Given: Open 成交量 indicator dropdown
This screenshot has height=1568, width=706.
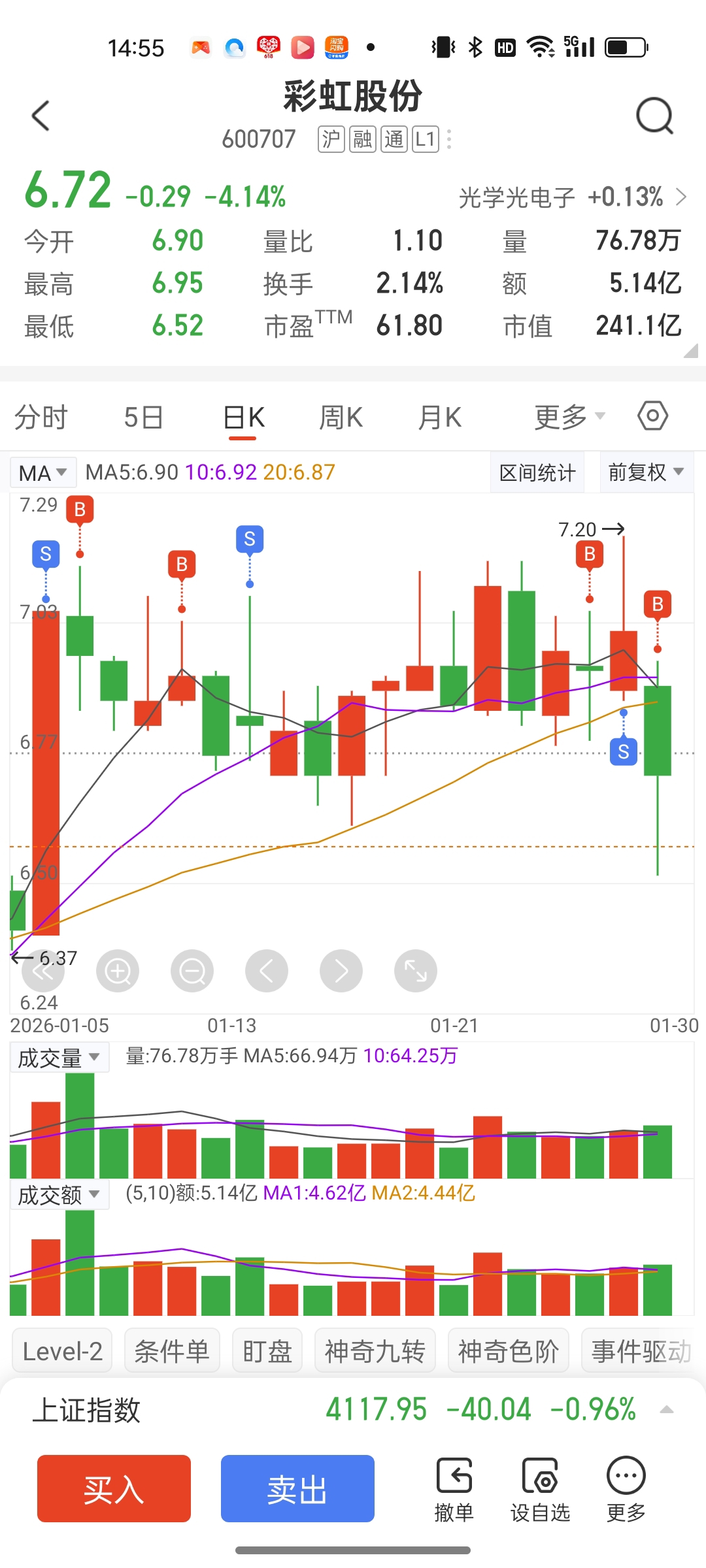Looking at the screenshot, I should (59, 1058).
